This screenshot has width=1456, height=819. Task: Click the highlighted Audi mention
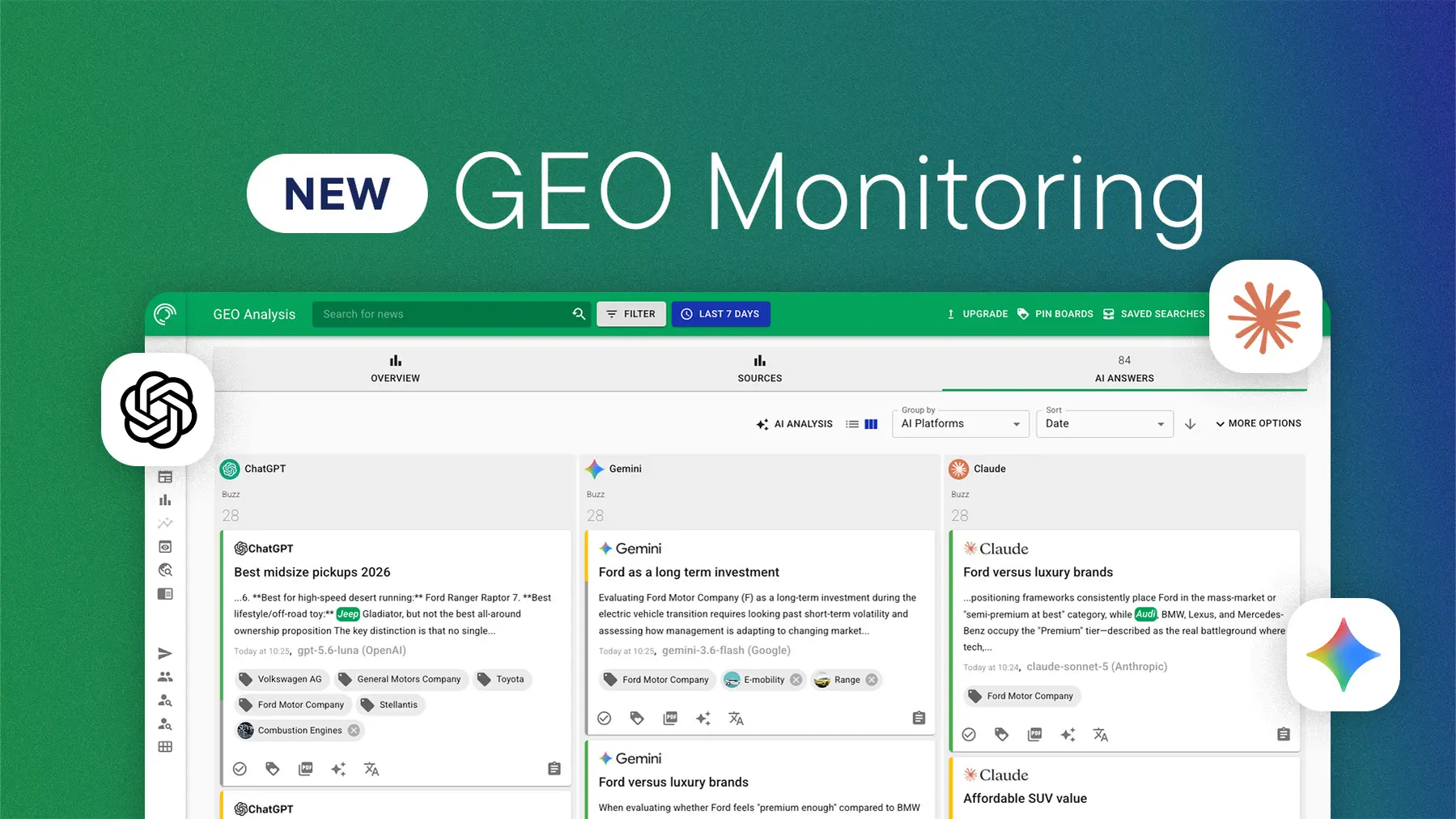[x=1146, y=614]
